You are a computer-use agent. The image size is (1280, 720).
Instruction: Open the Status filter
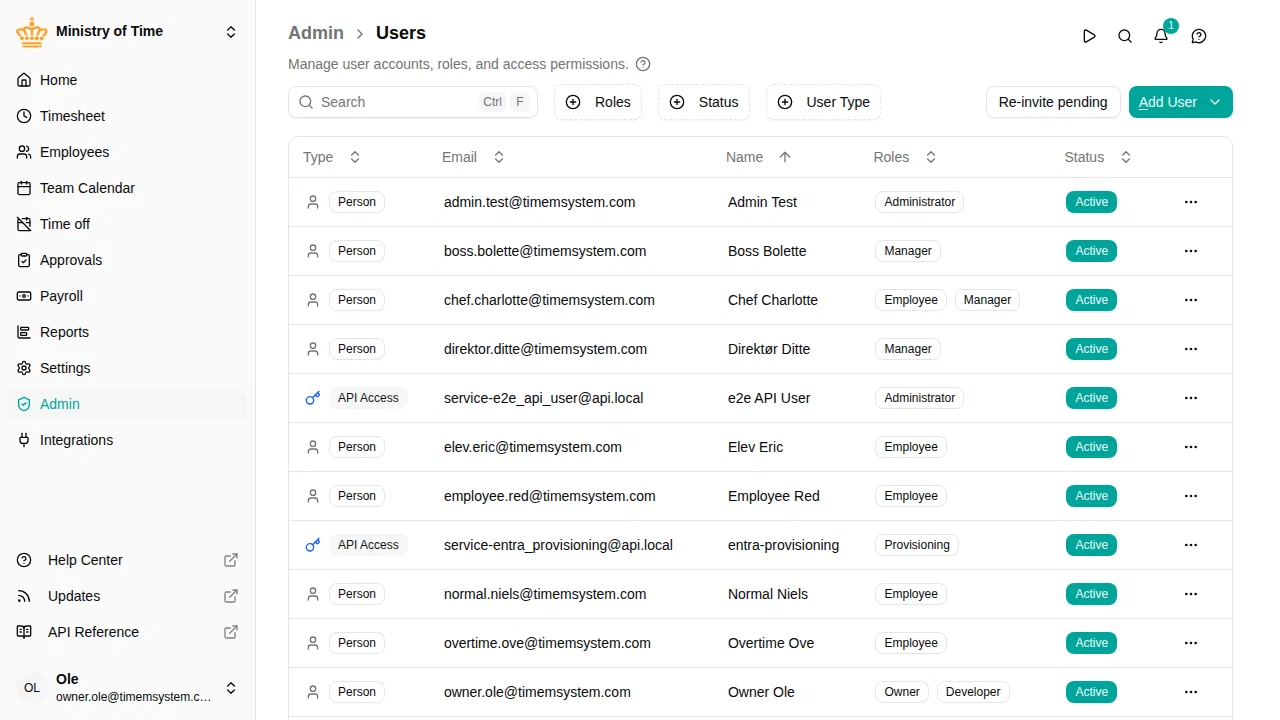tap(704, 102)
